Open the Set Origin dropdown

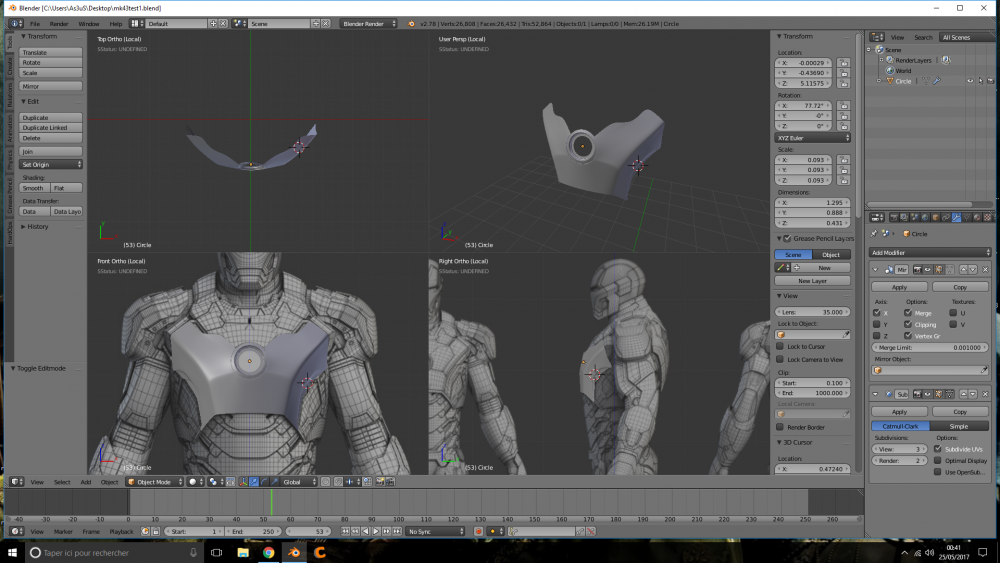point(51,165)
